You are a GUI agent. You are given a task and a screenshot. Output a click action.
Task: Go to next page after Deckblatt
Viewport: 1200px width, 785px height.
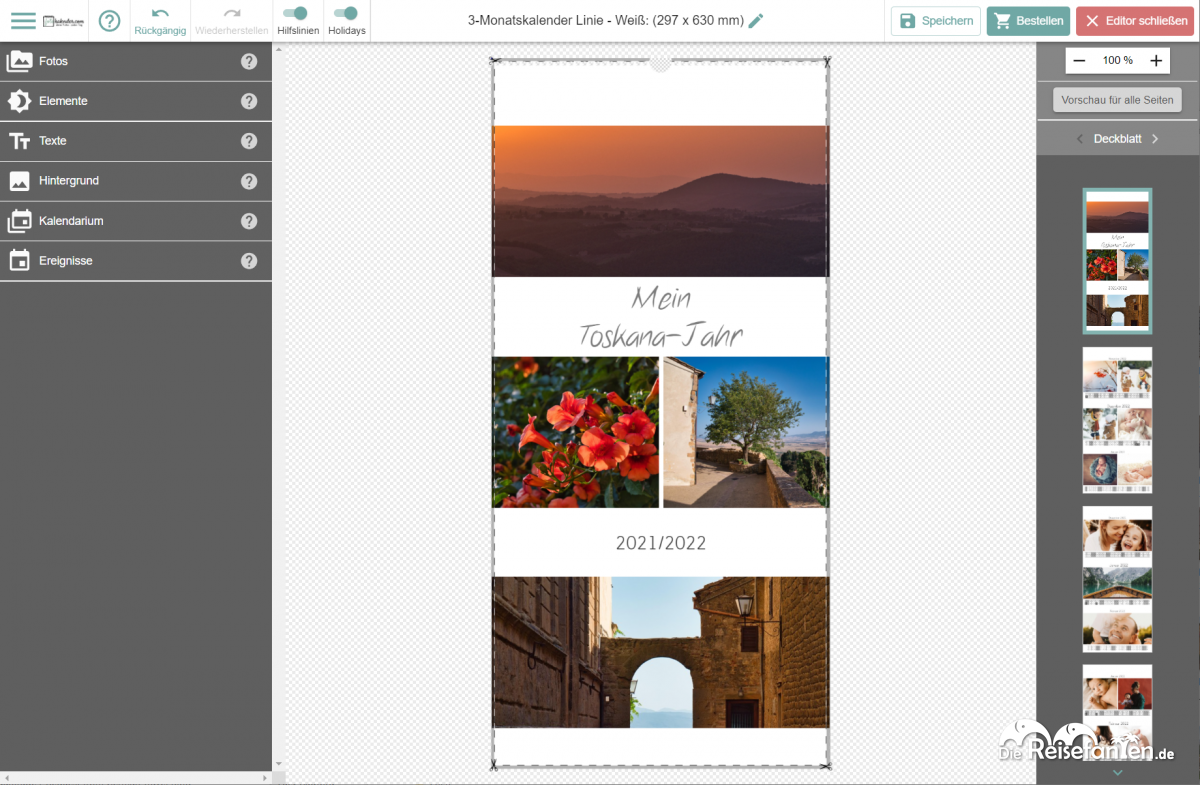point(1155,139)
